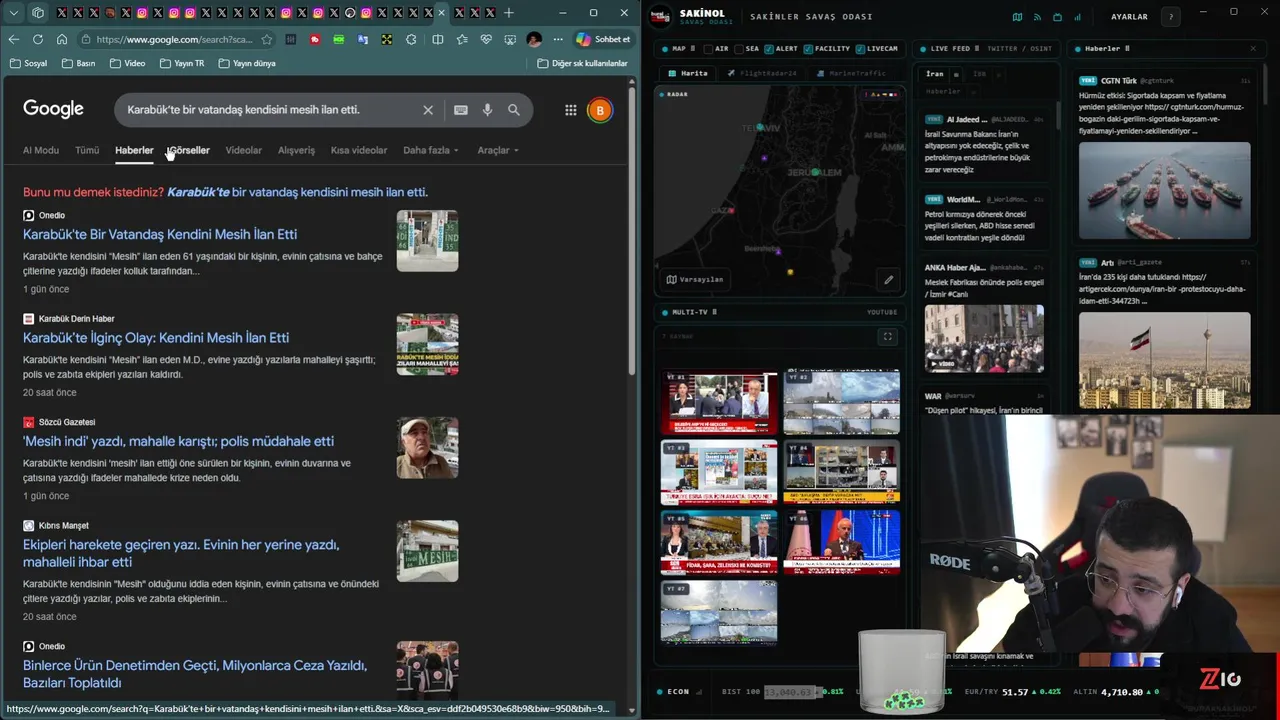The width and height of the screenshot is (1280, 720).
Task: Open Onedio article Kendini Mesih İlan Etti
Action: (x=160, y=234)
